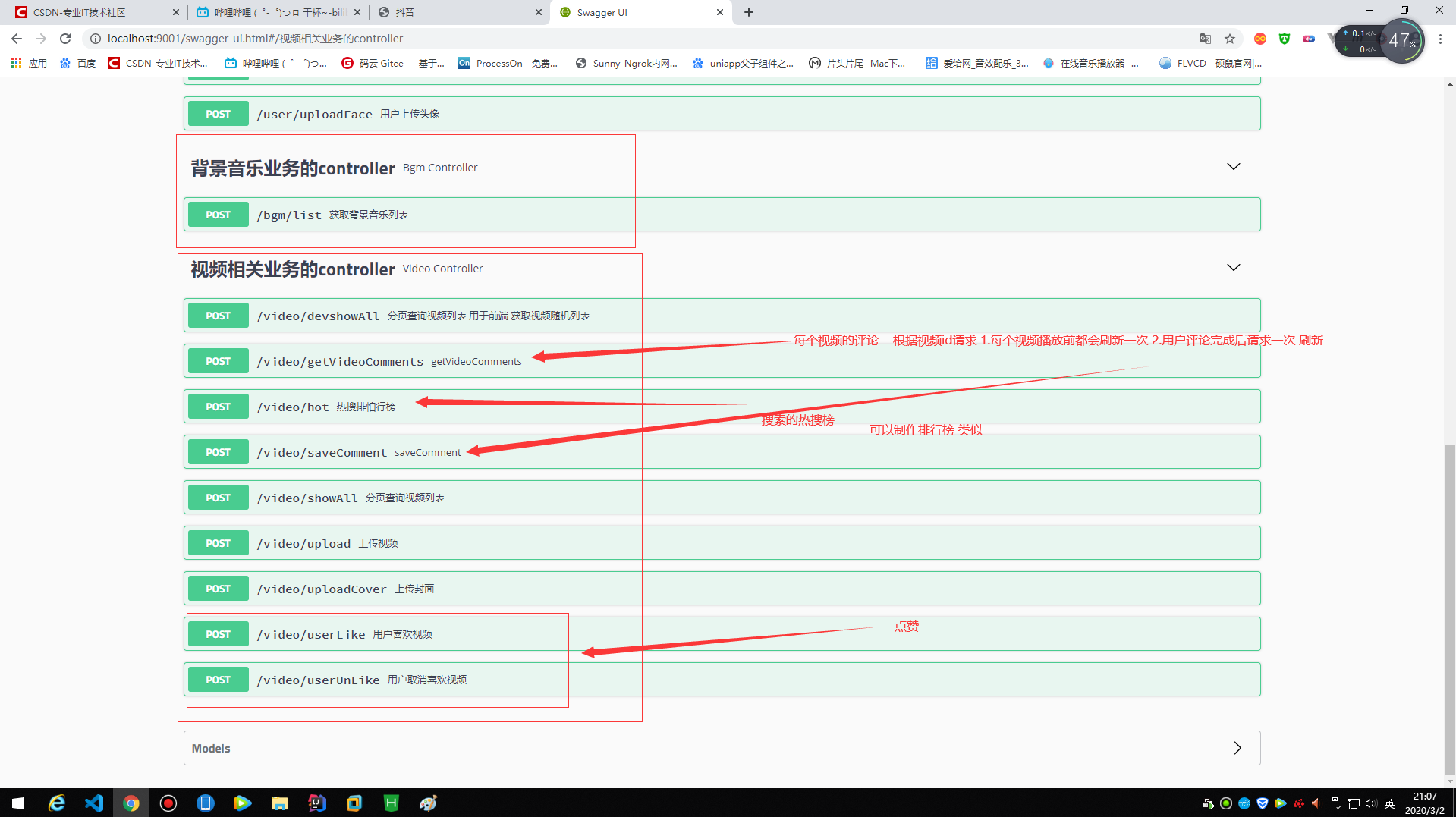This screenshot has height=817, width=1456.
Task: Click the taskbar clock showing 21:07
Action: (1424, 803)
